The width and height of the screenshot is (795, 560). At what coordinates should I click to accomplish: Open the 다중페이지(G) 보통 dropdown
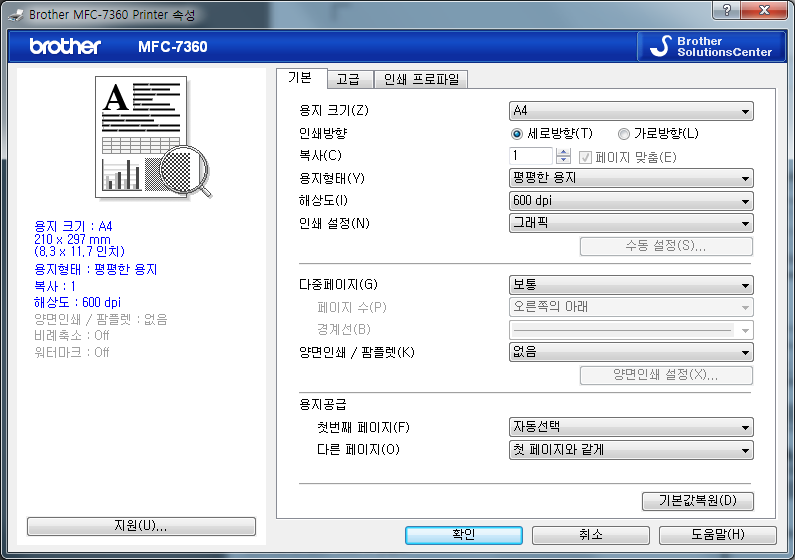coord(631,285)
